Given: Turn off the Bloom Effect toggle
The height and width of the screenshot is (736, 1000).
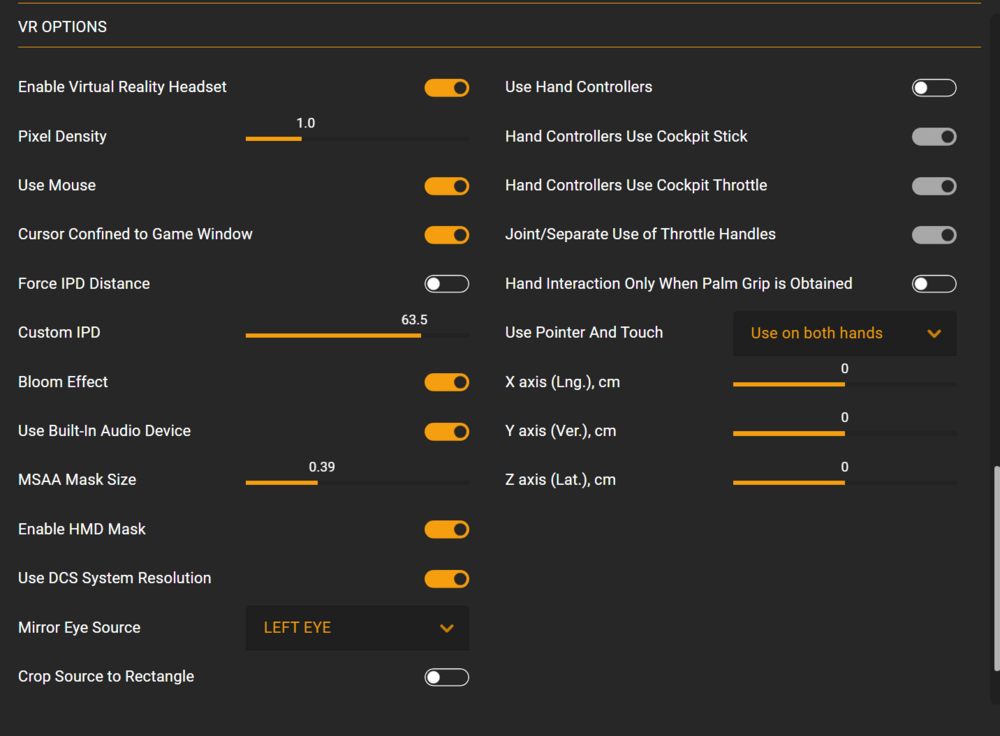Looking at the screenshot, I should (x=446, y=382).
